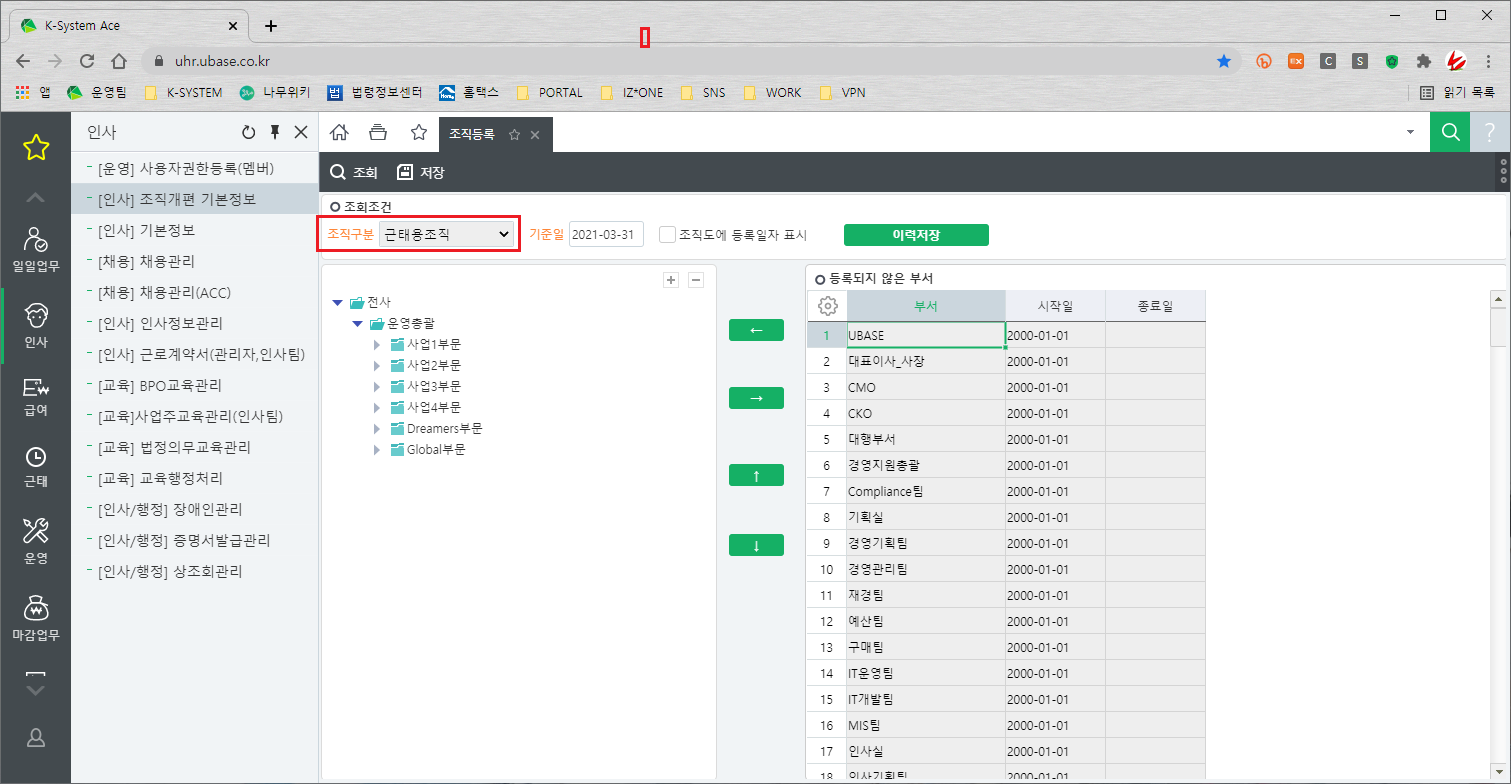Image resolution: width=1511 pixels, height=784 pixels.
Task: Click the 부서 column header
Action: click(925, 306)
